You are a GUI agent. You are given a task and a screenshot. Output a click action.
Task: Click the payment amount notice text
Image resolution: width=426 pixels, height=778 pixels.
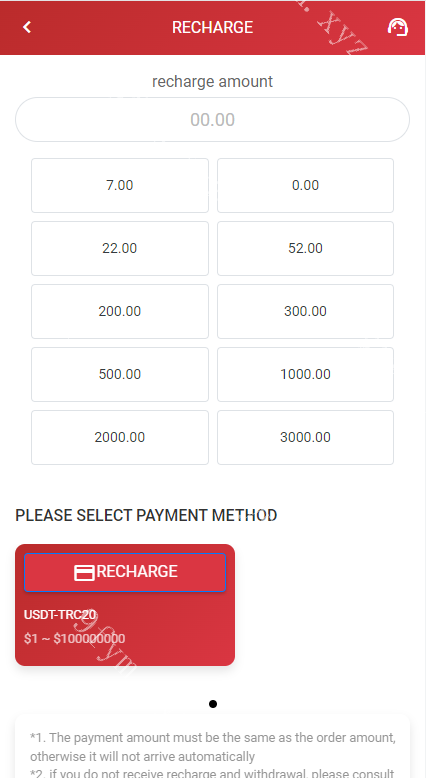[x=213, y=747]
